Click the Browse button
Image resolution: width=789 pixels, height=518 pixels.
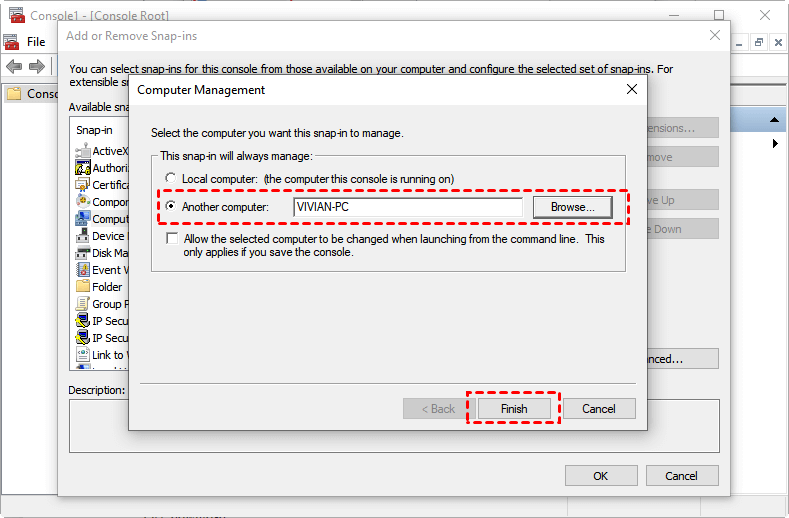point(572,207)
